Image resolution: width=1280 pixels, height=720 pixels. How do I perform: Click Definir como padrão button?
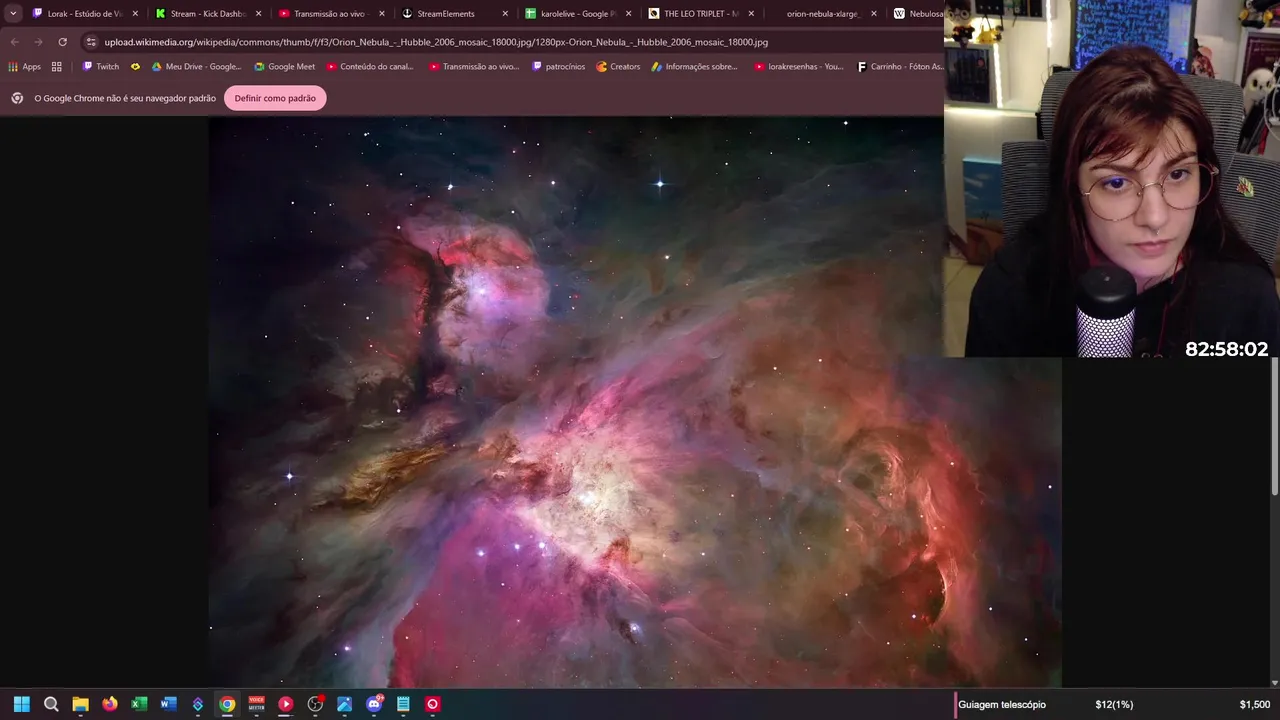point(275,98)
